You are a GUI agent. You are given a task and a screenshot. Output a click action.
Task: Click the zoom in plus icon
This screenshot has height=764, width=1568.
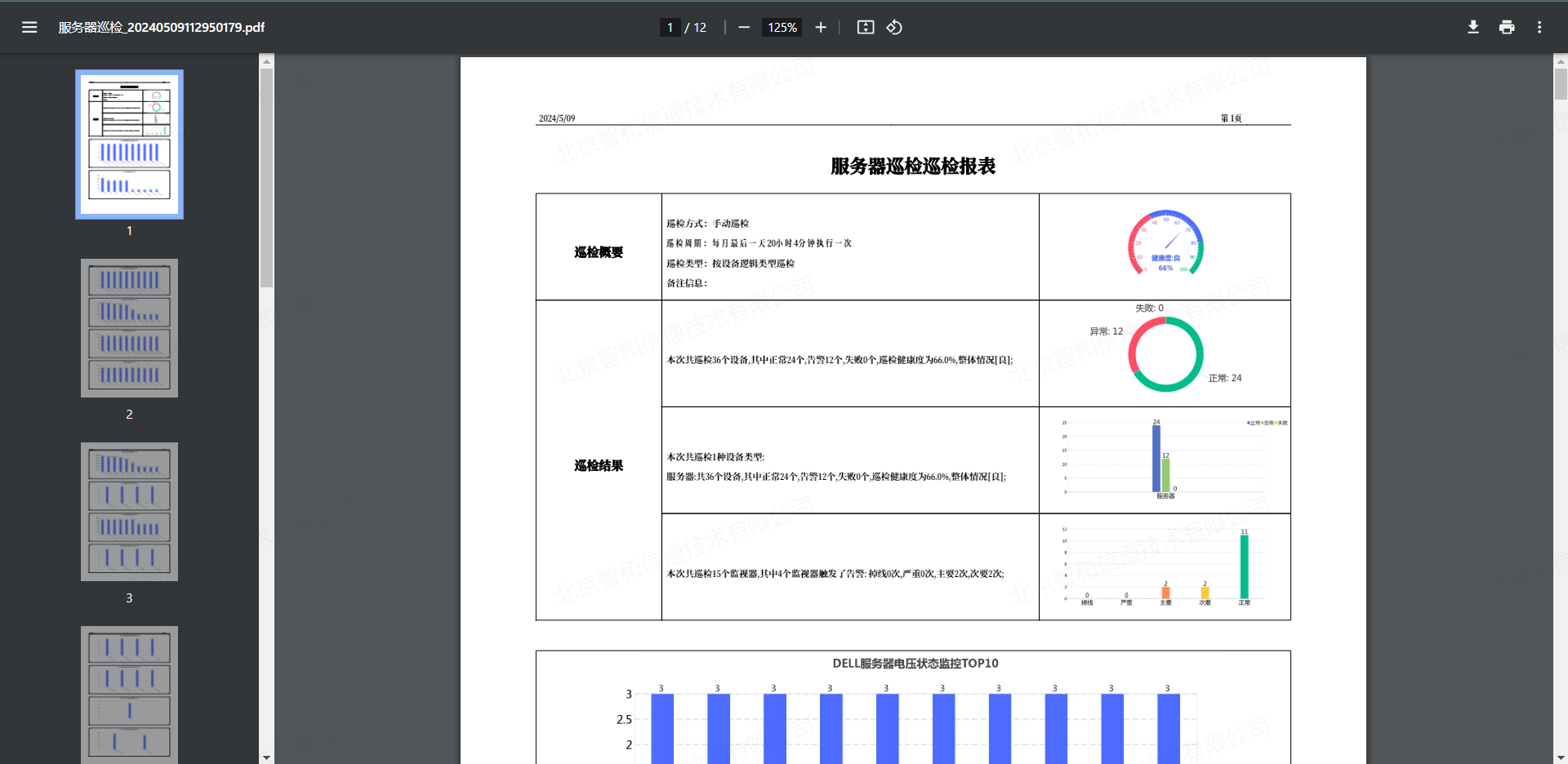[821, 27]
